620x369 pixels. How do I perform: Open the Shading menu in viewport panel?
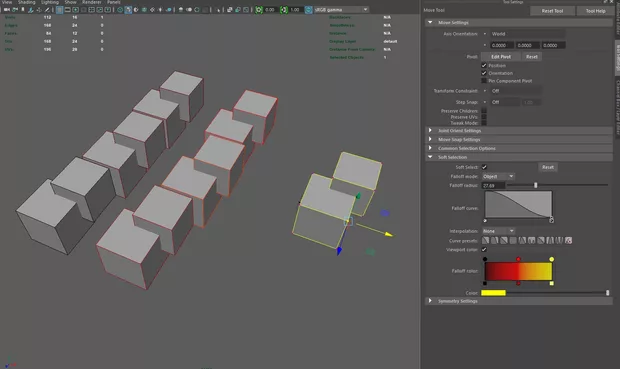(x=26, y=2)
